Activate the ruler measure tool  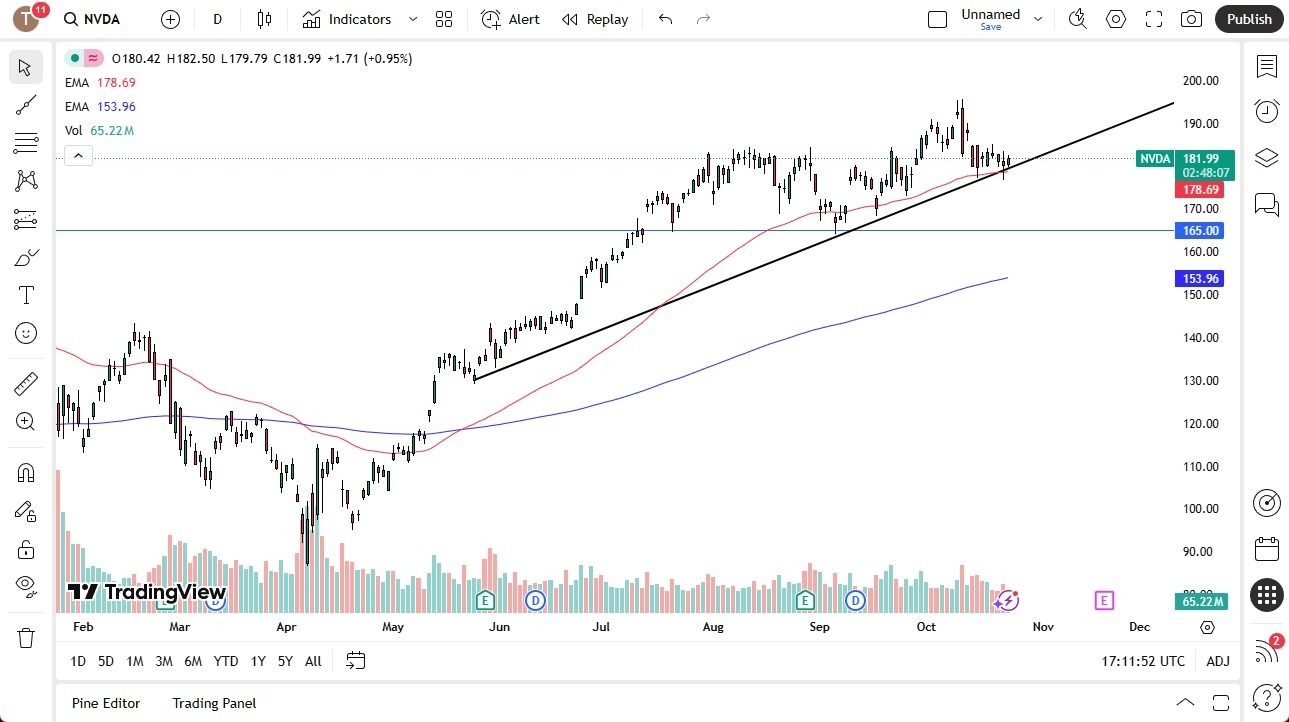click(25, 383)
